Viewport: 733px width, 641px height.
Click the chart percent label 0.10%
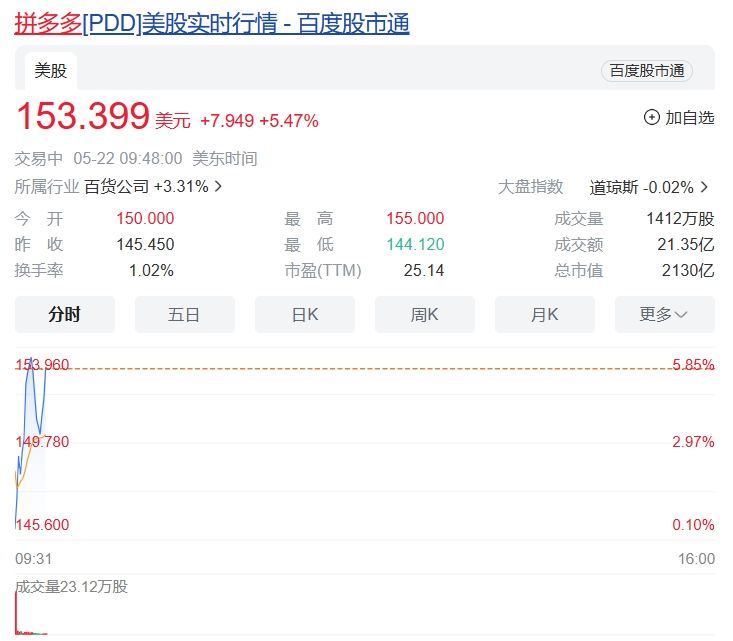(x=693, y=525)
